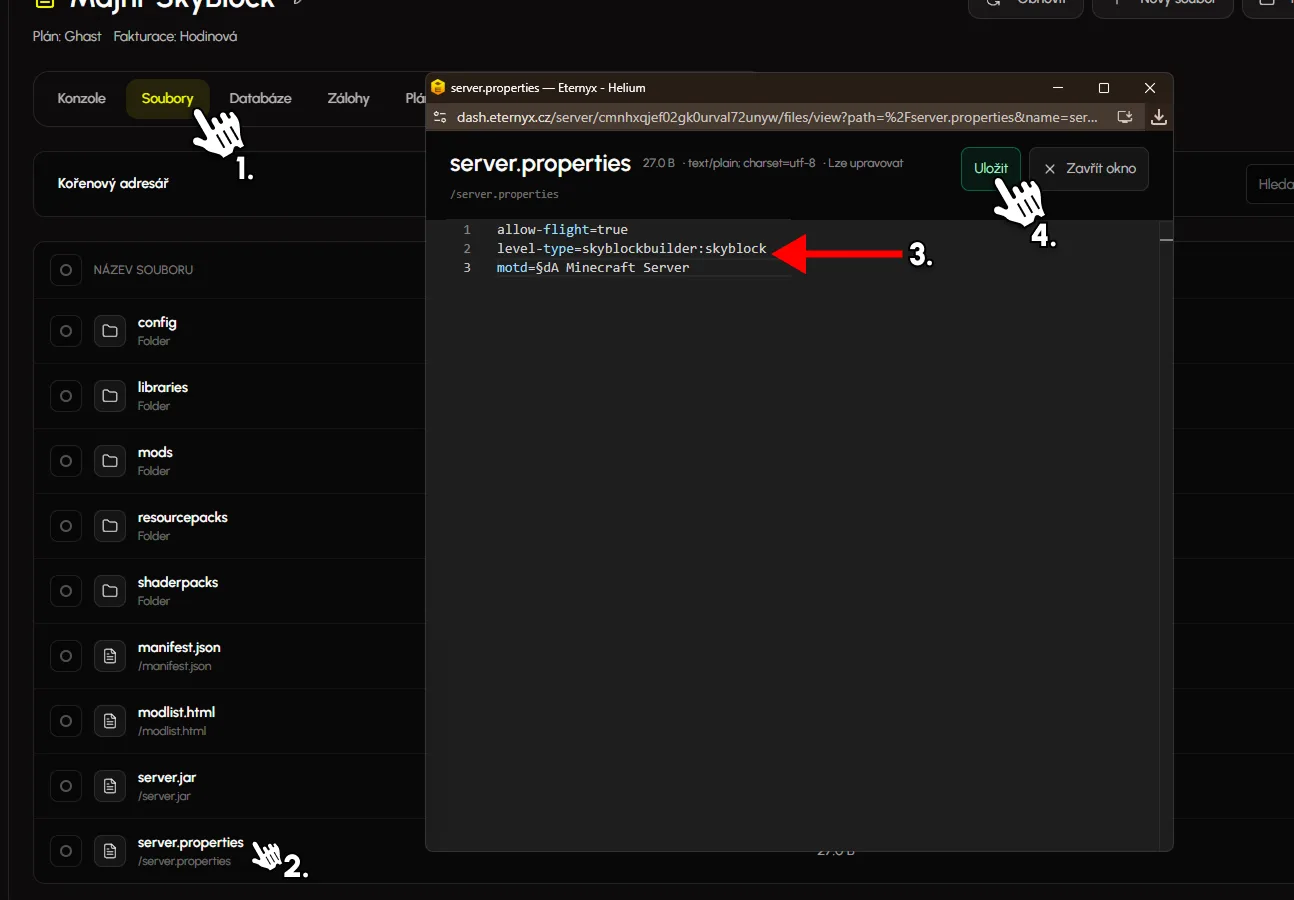Open the Soubory tab
The image size is (1294, 900).
(167, 99)
